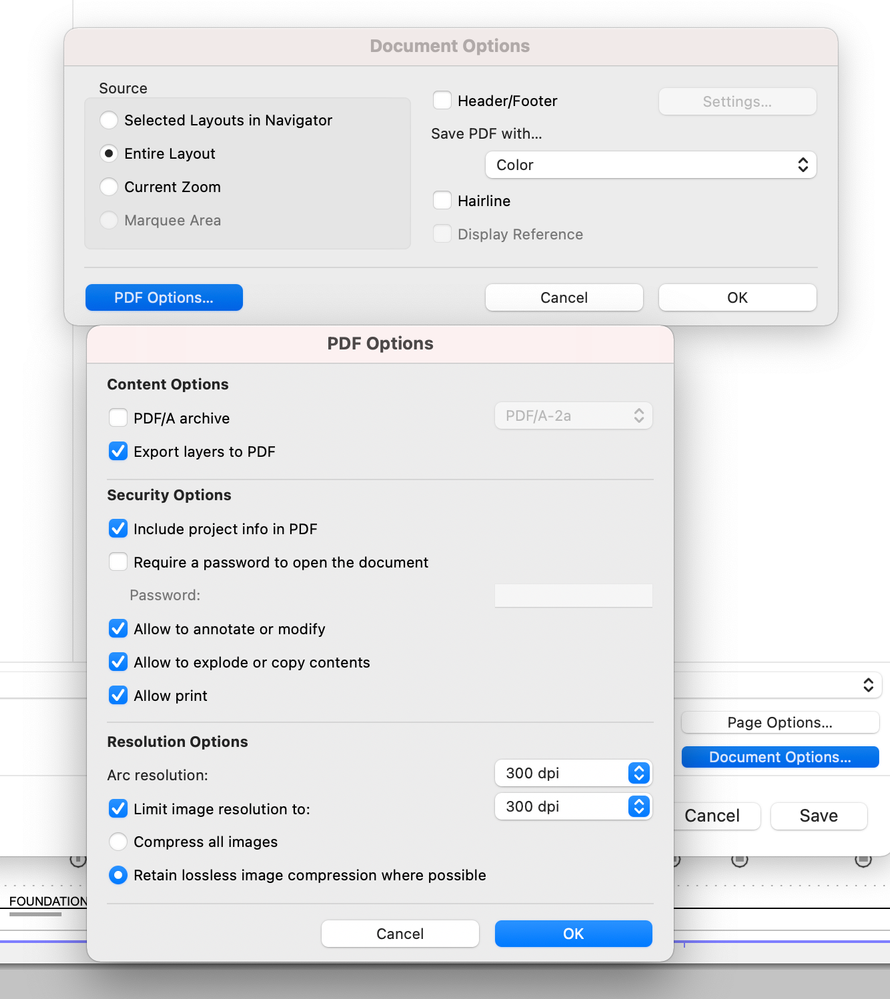Uncheck Export layers to PDF
Screen dimensions: 890x999
point(118,452)
